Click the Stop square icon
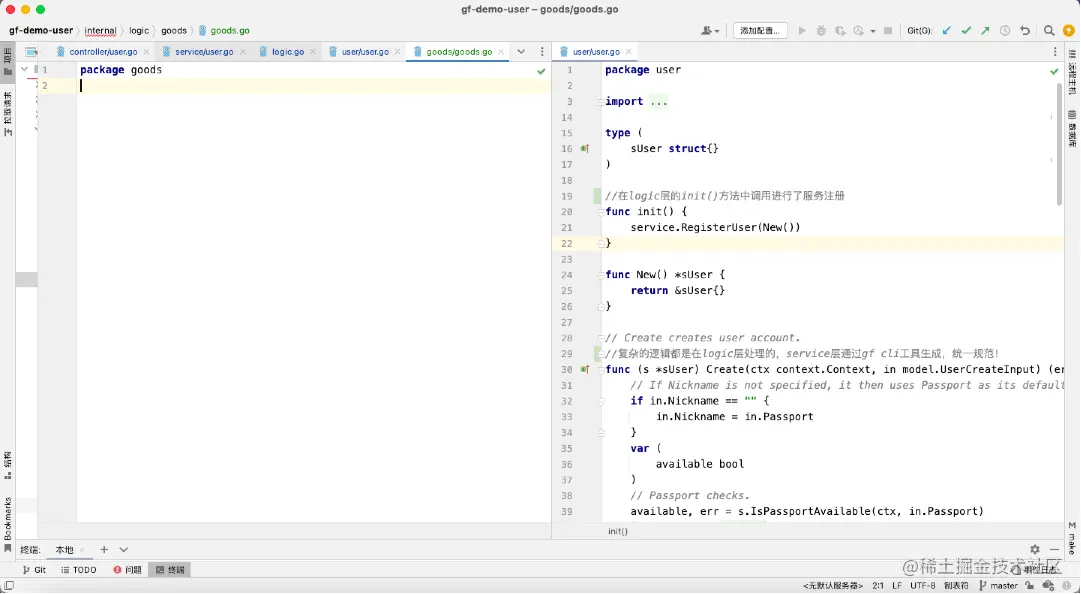1081x595 pixels. click(x=888, y=30)
